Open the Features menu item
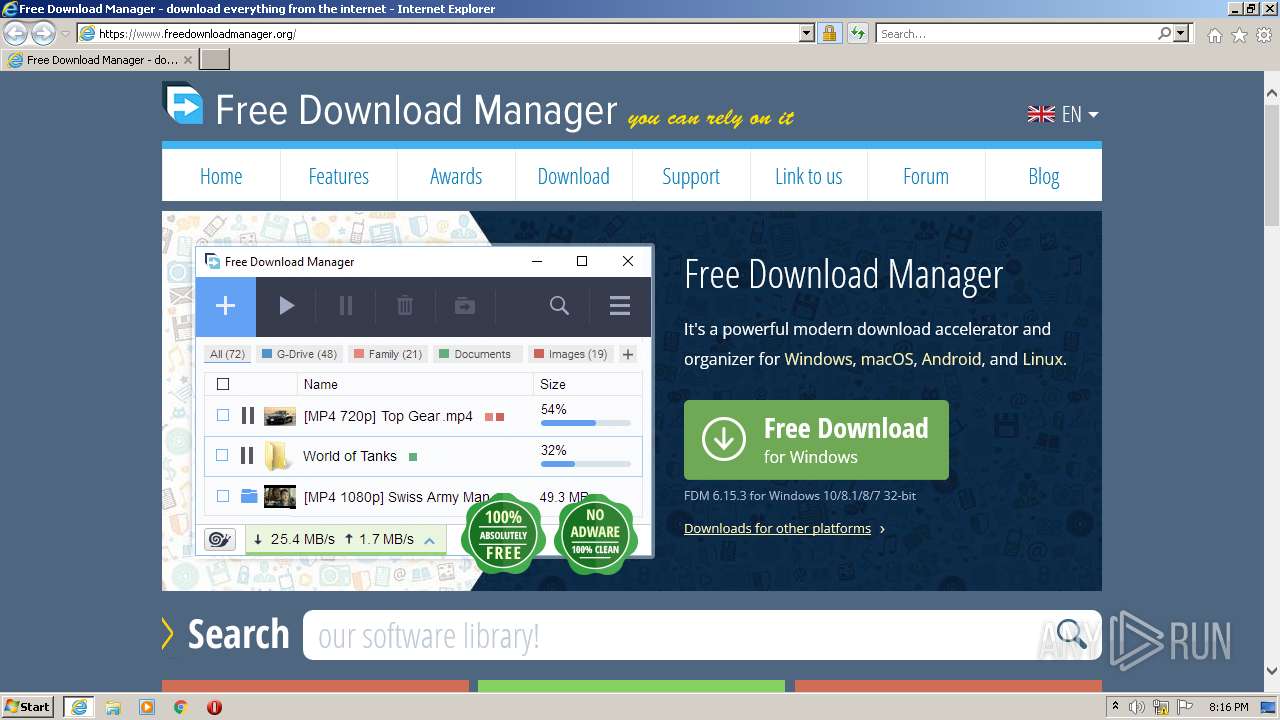The image size is (1280, 720). tap(338, 176)
